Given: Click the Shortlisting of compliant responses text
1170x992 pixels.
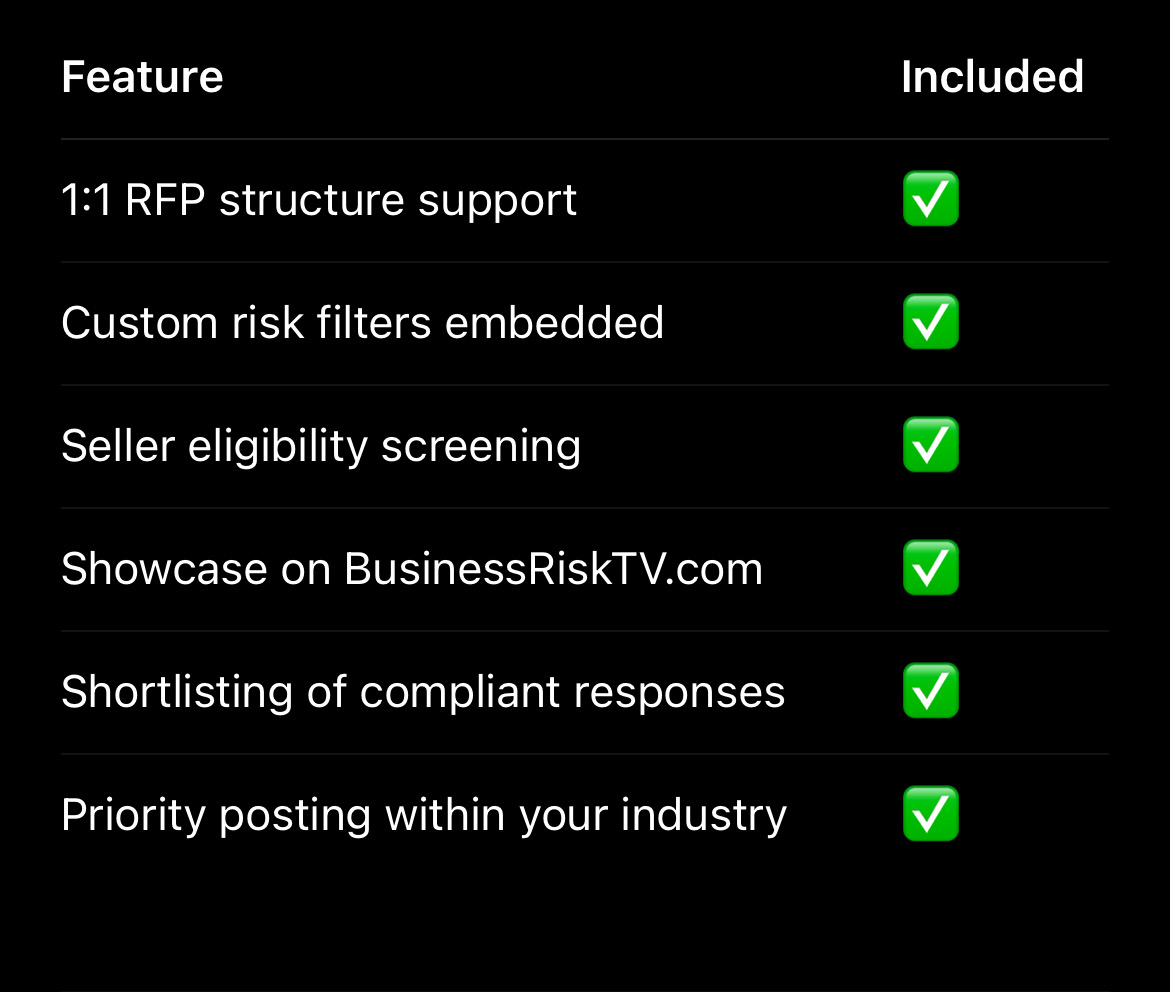Looking at the screenshot, I should [x=422, y=692].
